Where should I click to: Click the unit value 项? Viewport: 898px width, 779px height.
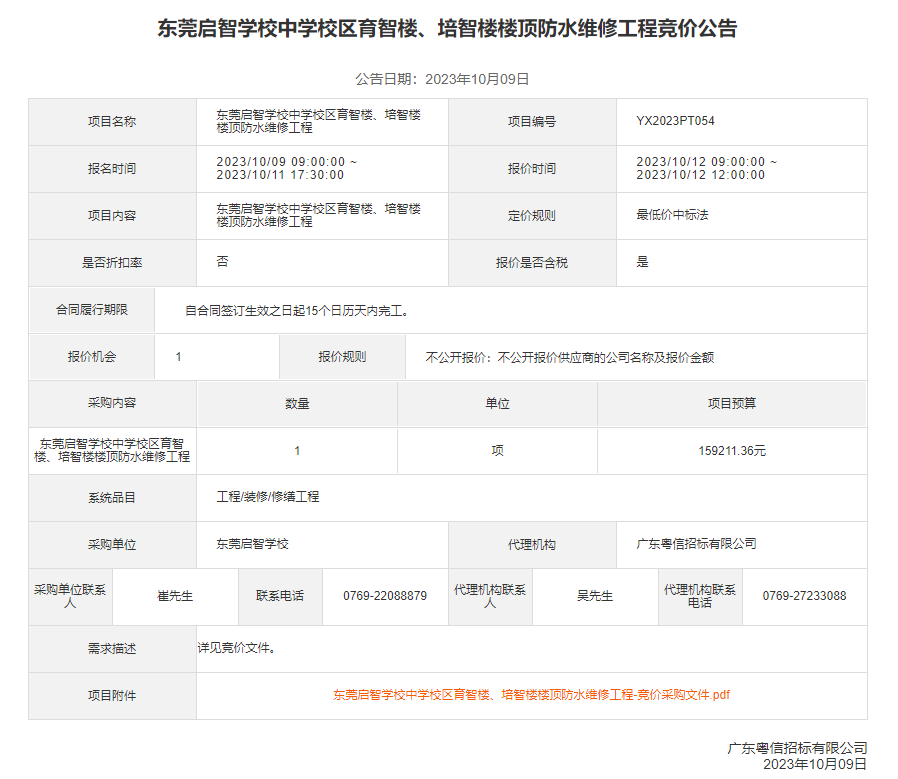tap(497, 451)
